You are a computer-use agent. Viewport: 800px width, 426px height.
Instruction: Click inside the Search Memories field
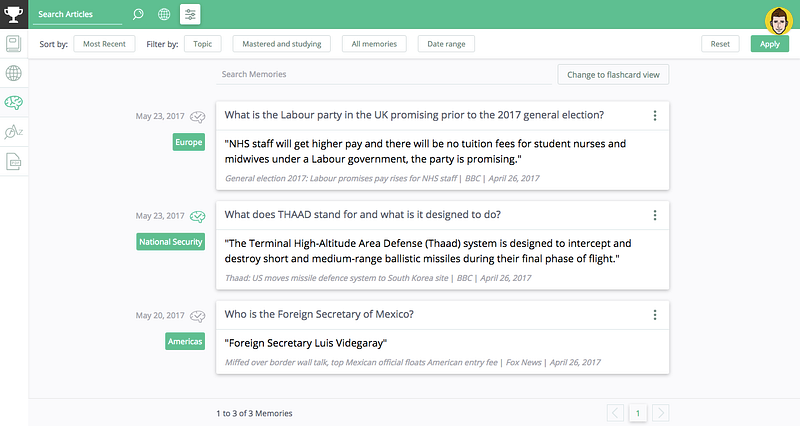pos(380,74)
